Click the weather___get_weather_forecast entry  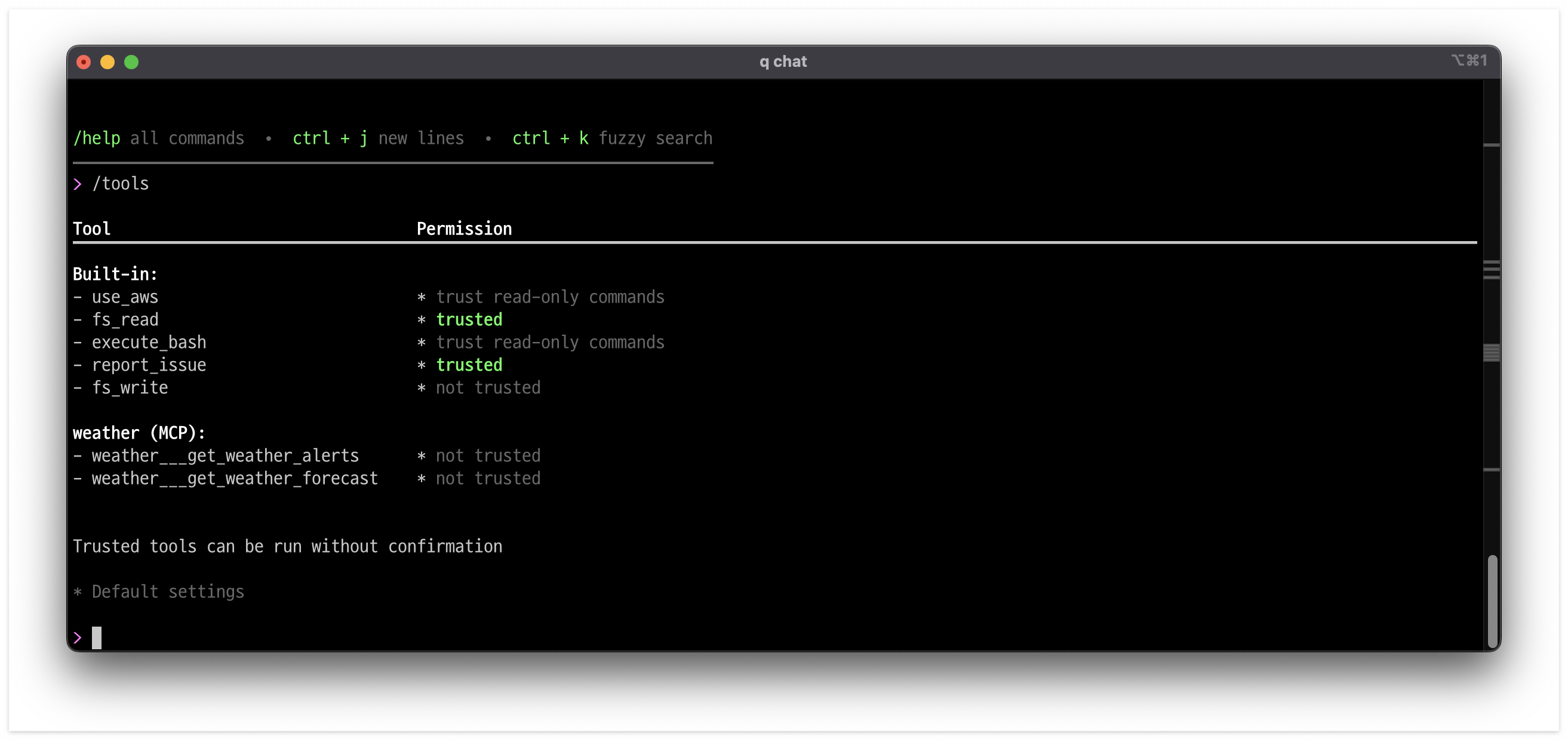[x=234, y=479]
